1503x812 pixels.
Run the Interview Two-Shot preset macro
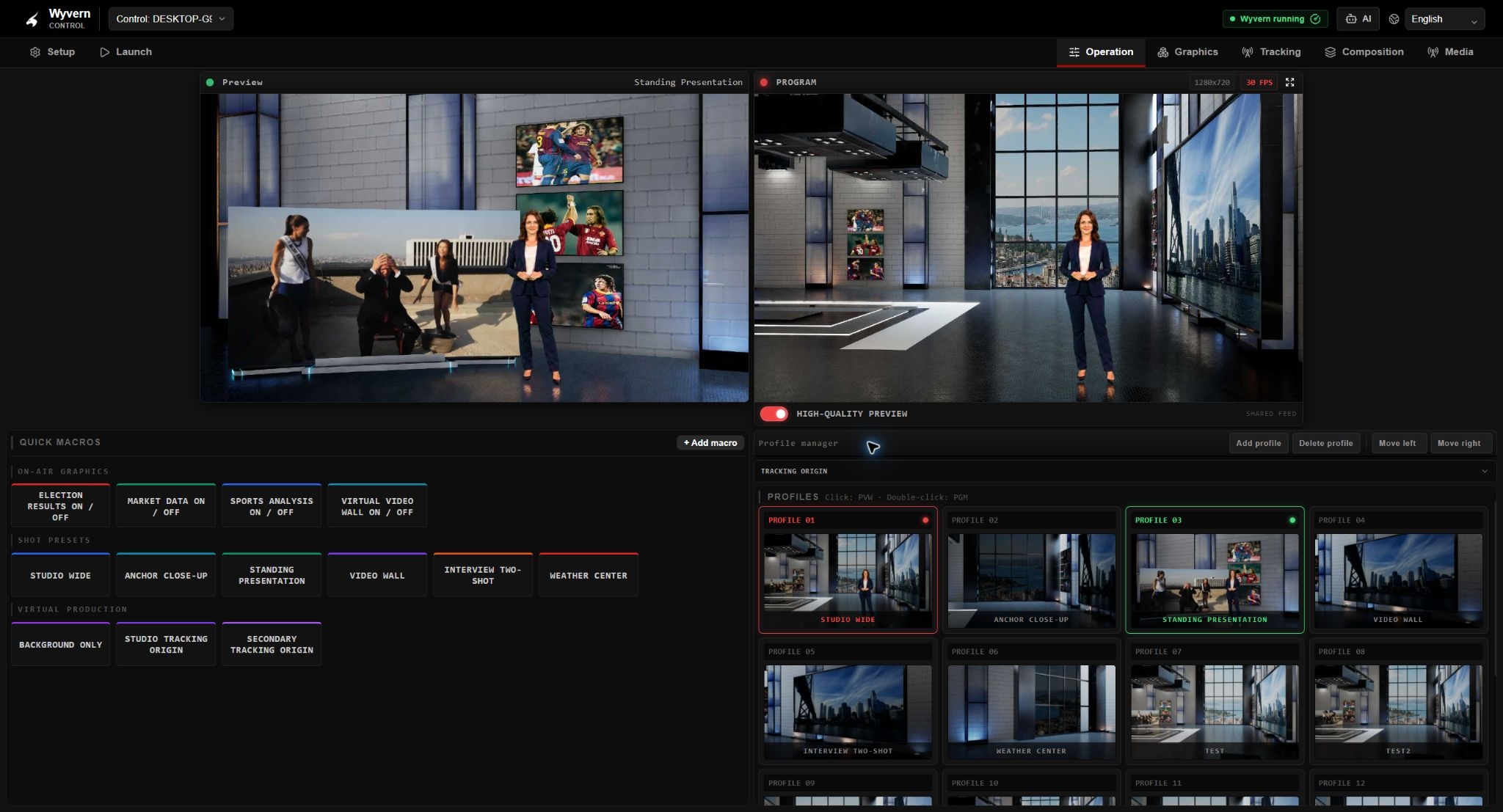(483, 575)
